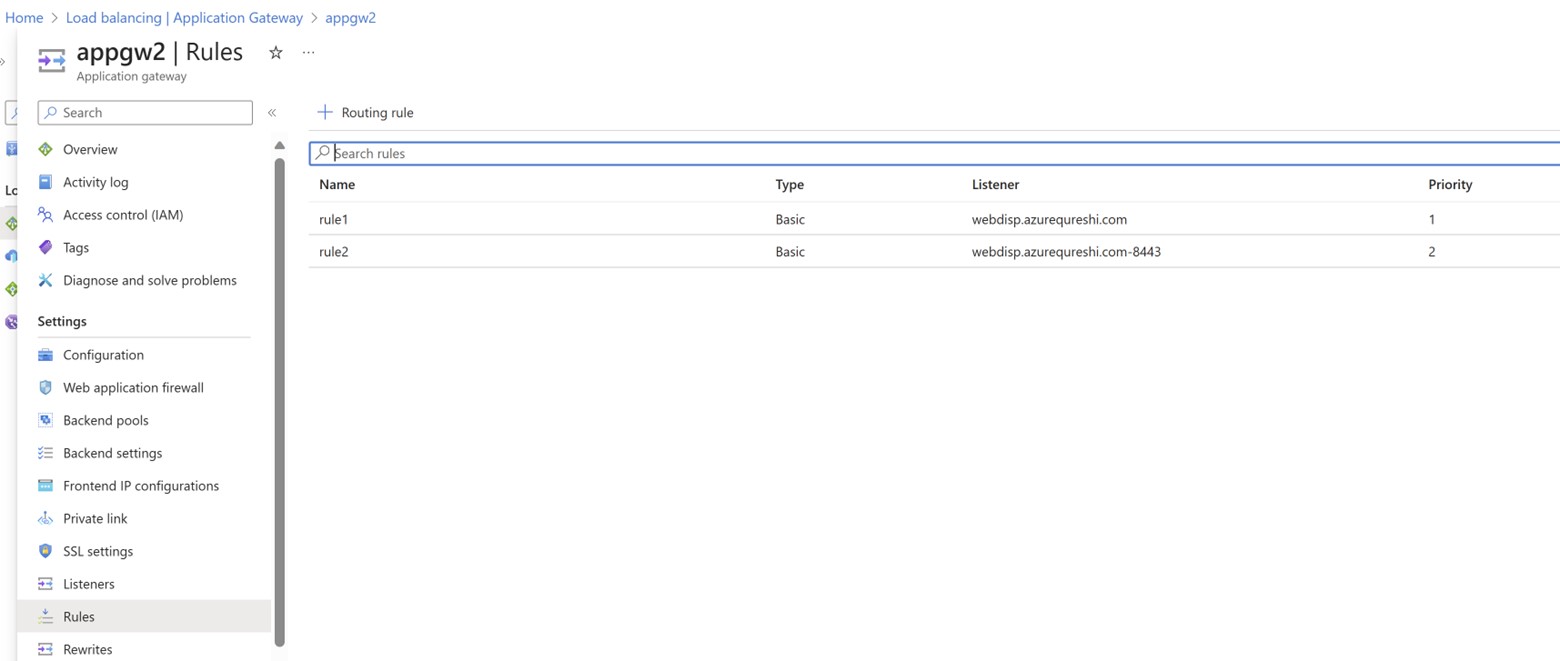Screen dimensions: 1560x661
Task: Go to Load balancing Application Gateway breadcrumb
Action: point(184,17)
